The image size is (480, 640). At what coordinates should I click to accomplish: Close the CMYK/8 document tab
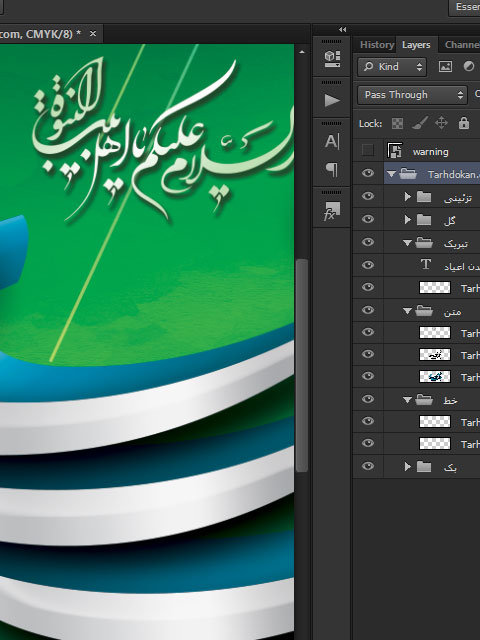93,33
